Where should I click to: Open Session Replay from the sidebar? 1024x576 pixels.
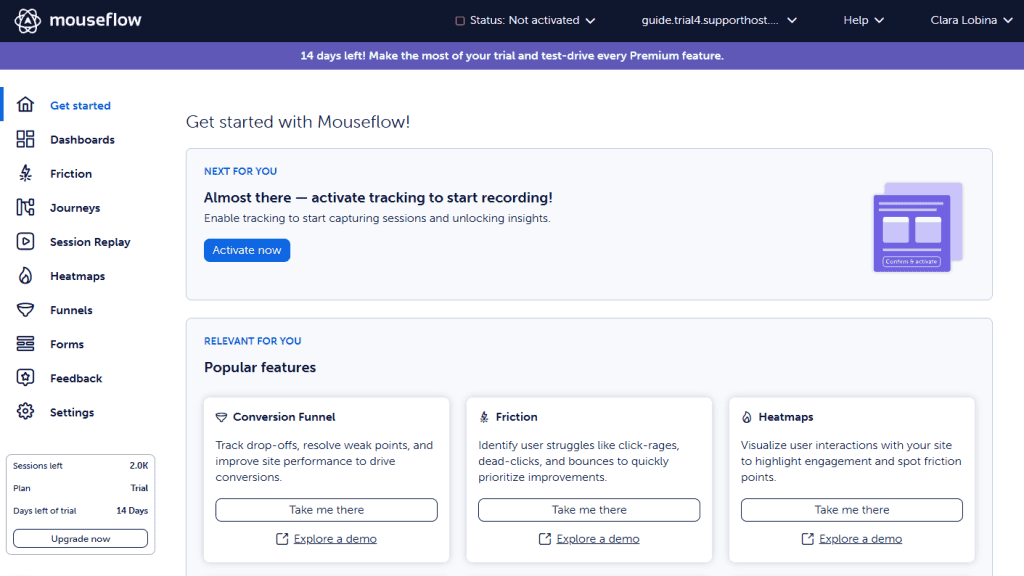click(90, 242)
